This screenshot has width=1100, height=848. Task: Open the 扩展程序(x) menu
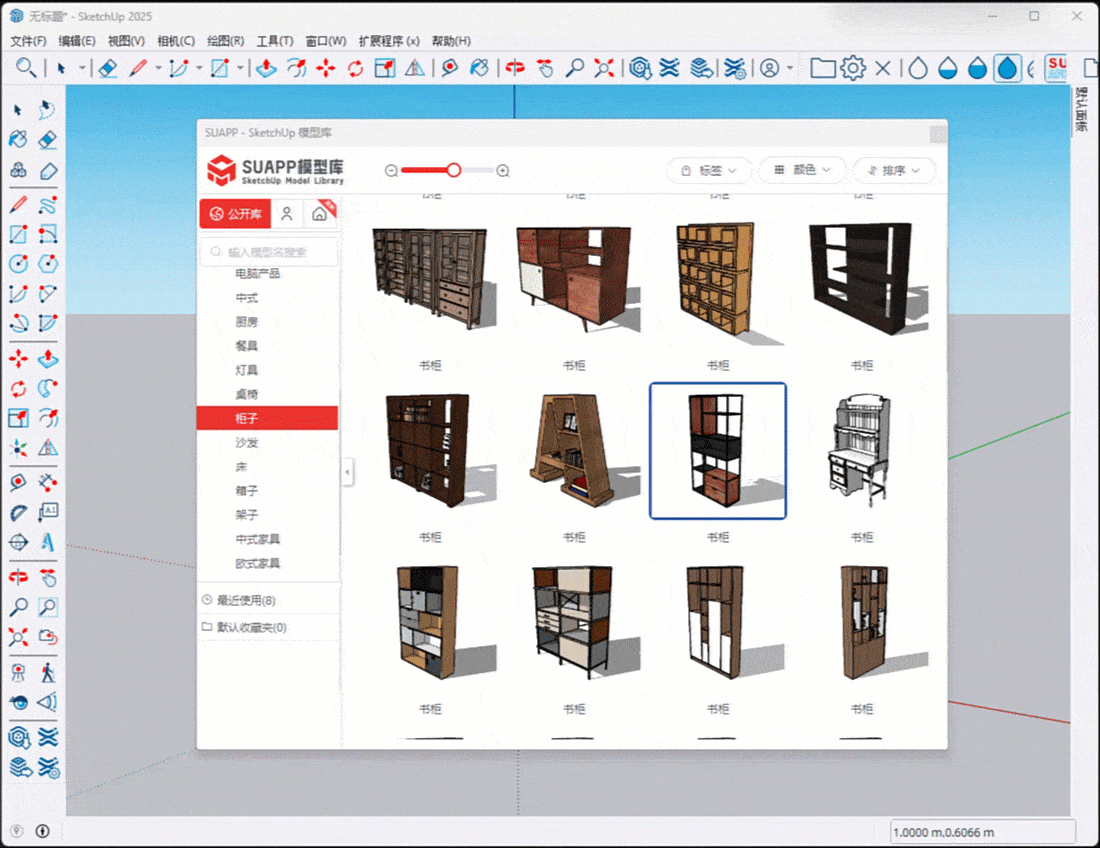(x=389, y=41)
